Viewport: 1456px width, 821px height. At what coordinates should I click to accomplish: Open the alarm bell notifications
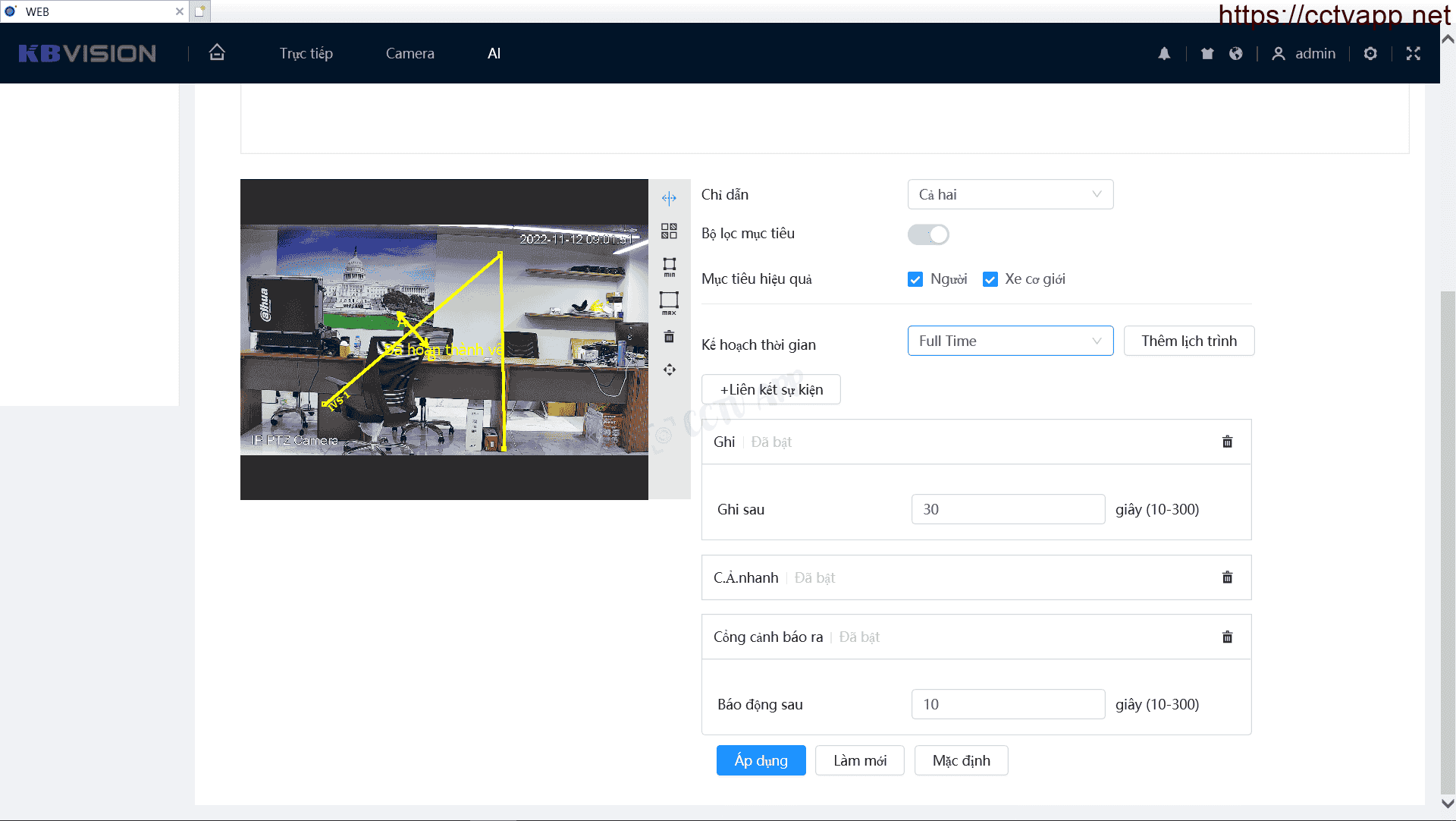[x=1164, y=53]
